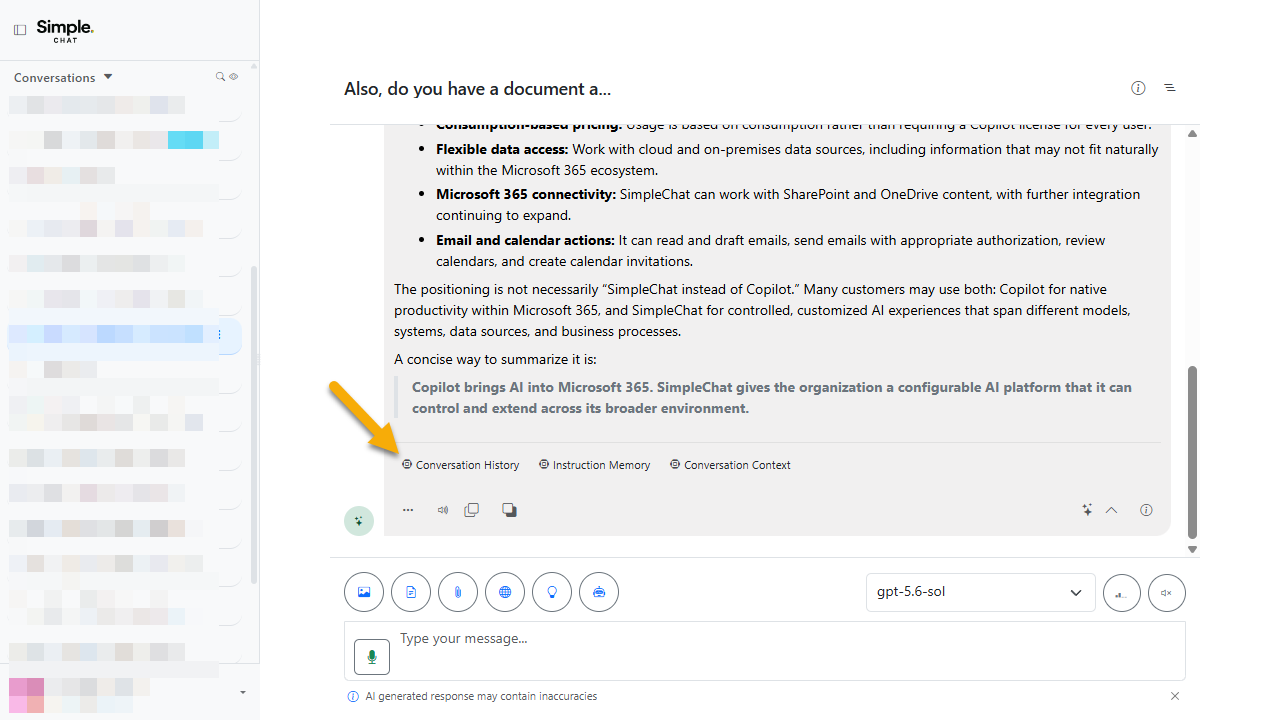Image resolution: width=1280 pixels, height=720 pixels.
Task: Click the "Microsoft 365 connectivity:" bold text
Action: pyautogui.click(x=526, y=194)
